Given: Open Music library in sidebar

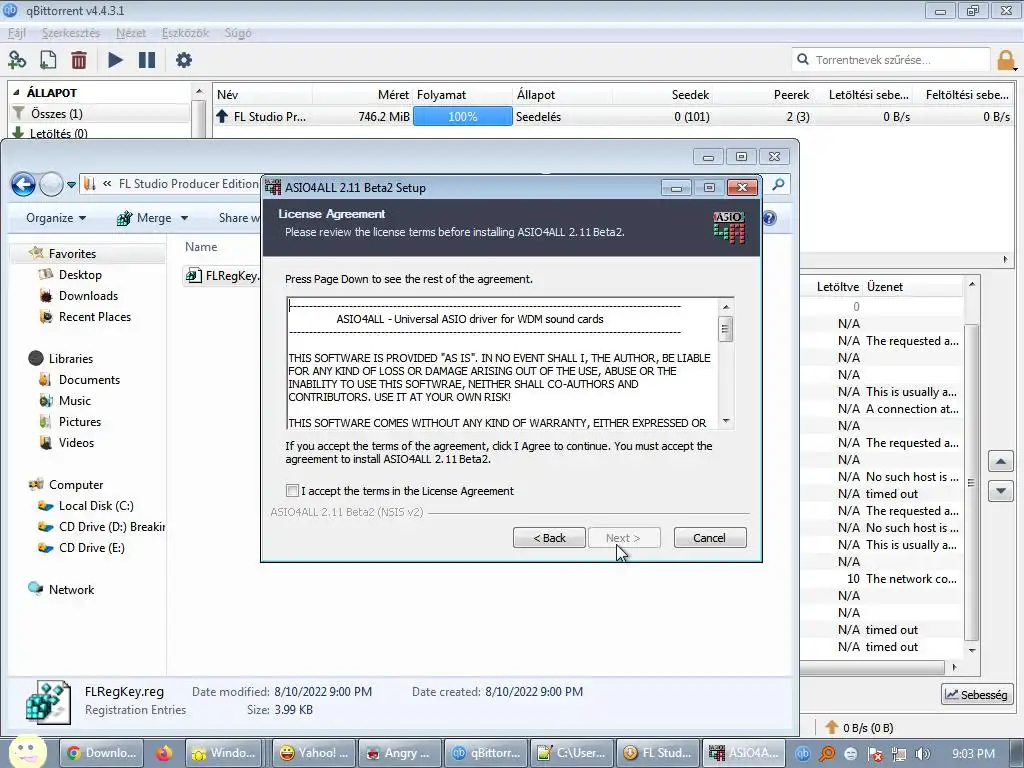Looking at the screenshot, I should pos(74,400).
